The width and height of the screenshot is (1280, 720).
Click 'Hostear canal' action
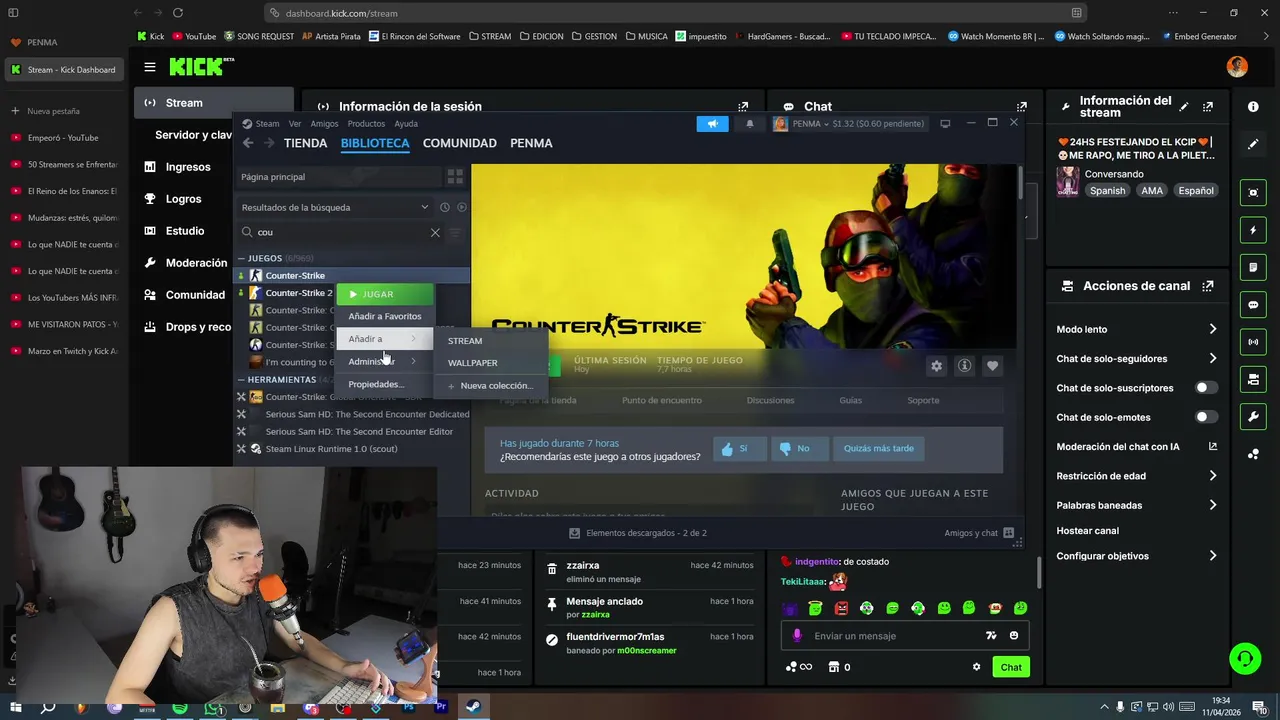pyautogui.click(x=1087, y=531)
